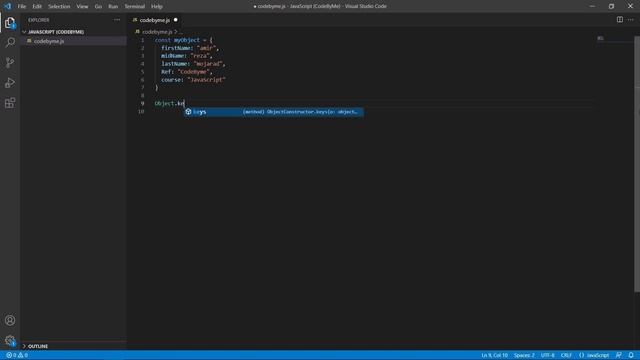The height and width of the screenshot is (360, 640).
Task: Select the codebyme.js editor tab
Action: (x=155, y=20)
